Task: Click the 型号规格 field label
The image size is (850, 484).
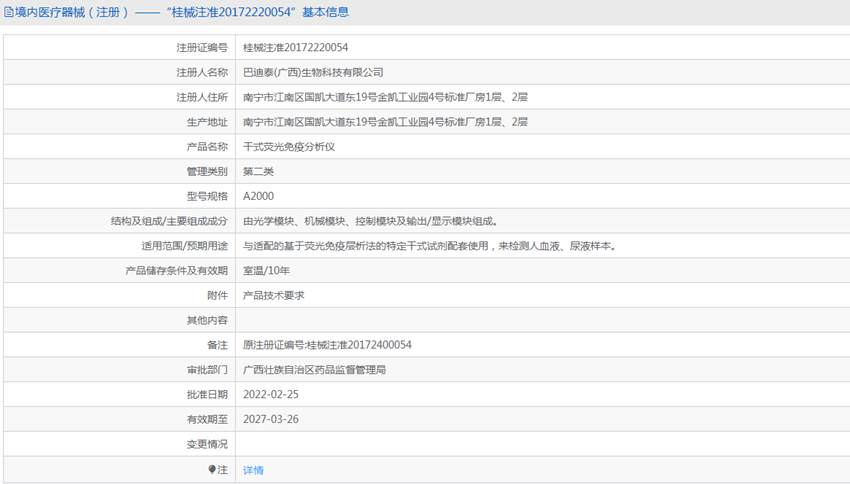Action: click(x=207, y=196)
